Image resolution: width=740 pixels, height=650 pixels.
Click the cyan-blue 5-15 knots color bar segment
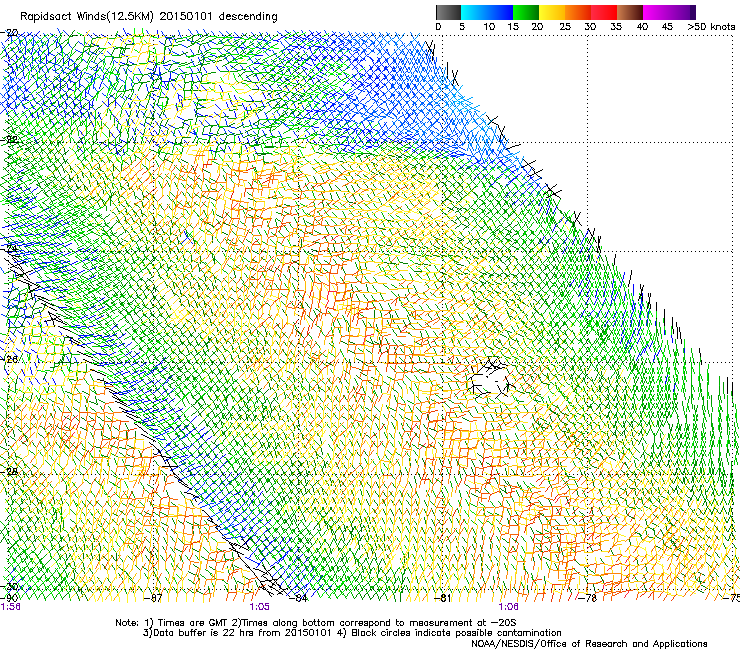click(x=487, y=12)
